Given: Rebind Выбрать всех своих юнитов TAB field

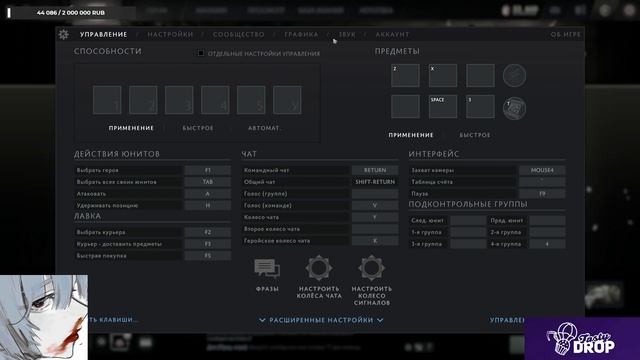Looking at the screenshot, I should pyautogui.click(x=208, y=182).
